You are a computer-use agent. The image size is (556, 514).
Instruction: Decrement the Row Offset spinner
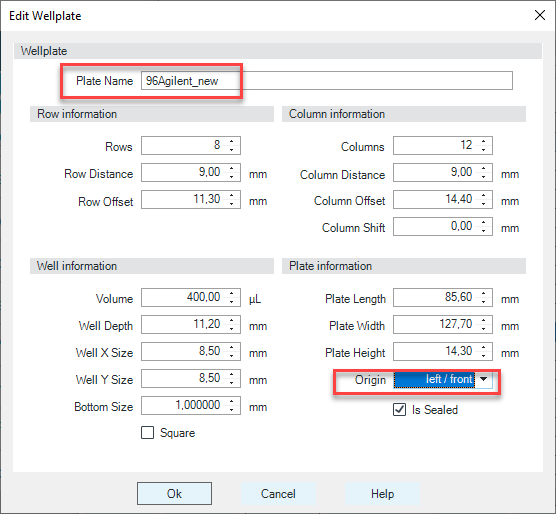click(x=232, y=203)
